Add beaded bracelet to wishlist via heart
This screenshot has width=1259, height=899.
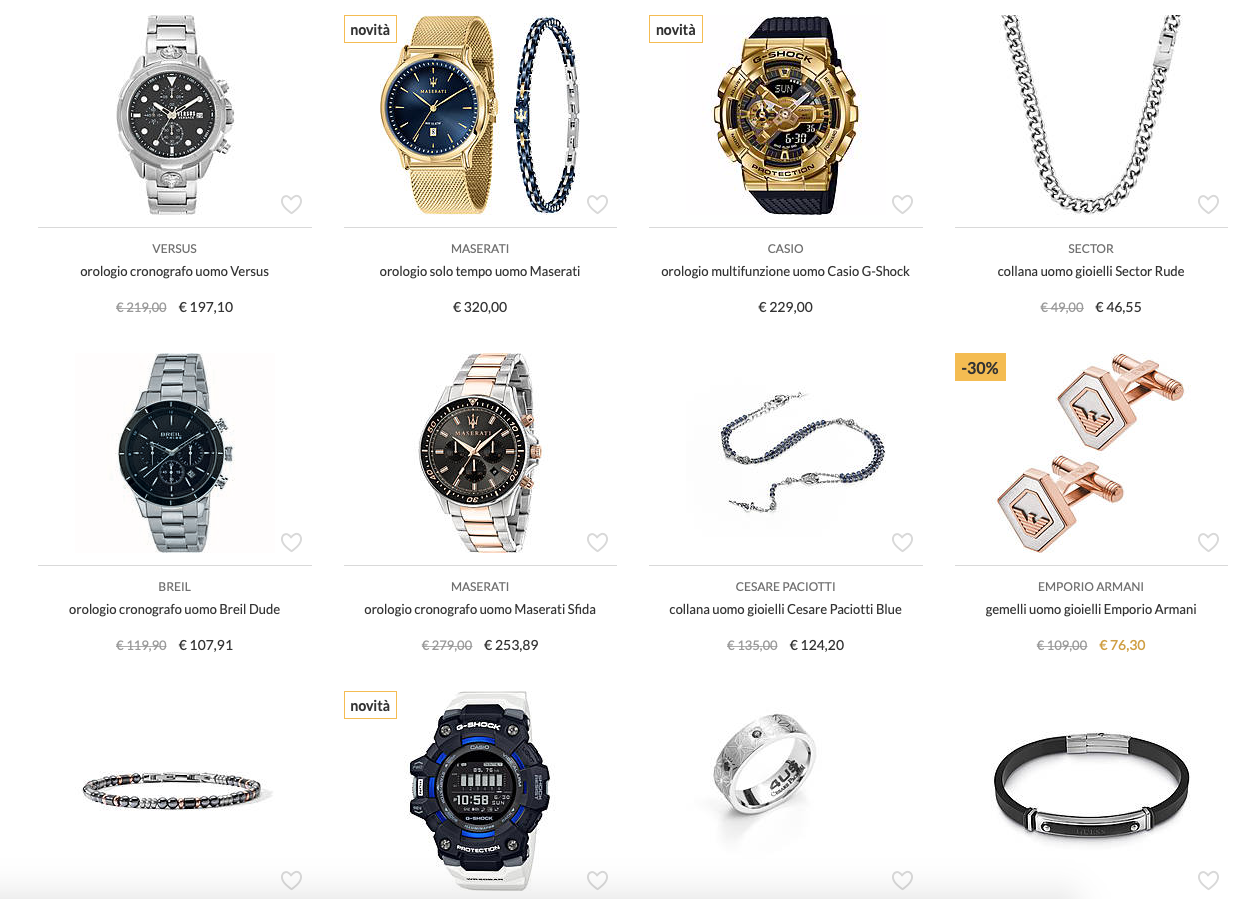pos(291,880)
